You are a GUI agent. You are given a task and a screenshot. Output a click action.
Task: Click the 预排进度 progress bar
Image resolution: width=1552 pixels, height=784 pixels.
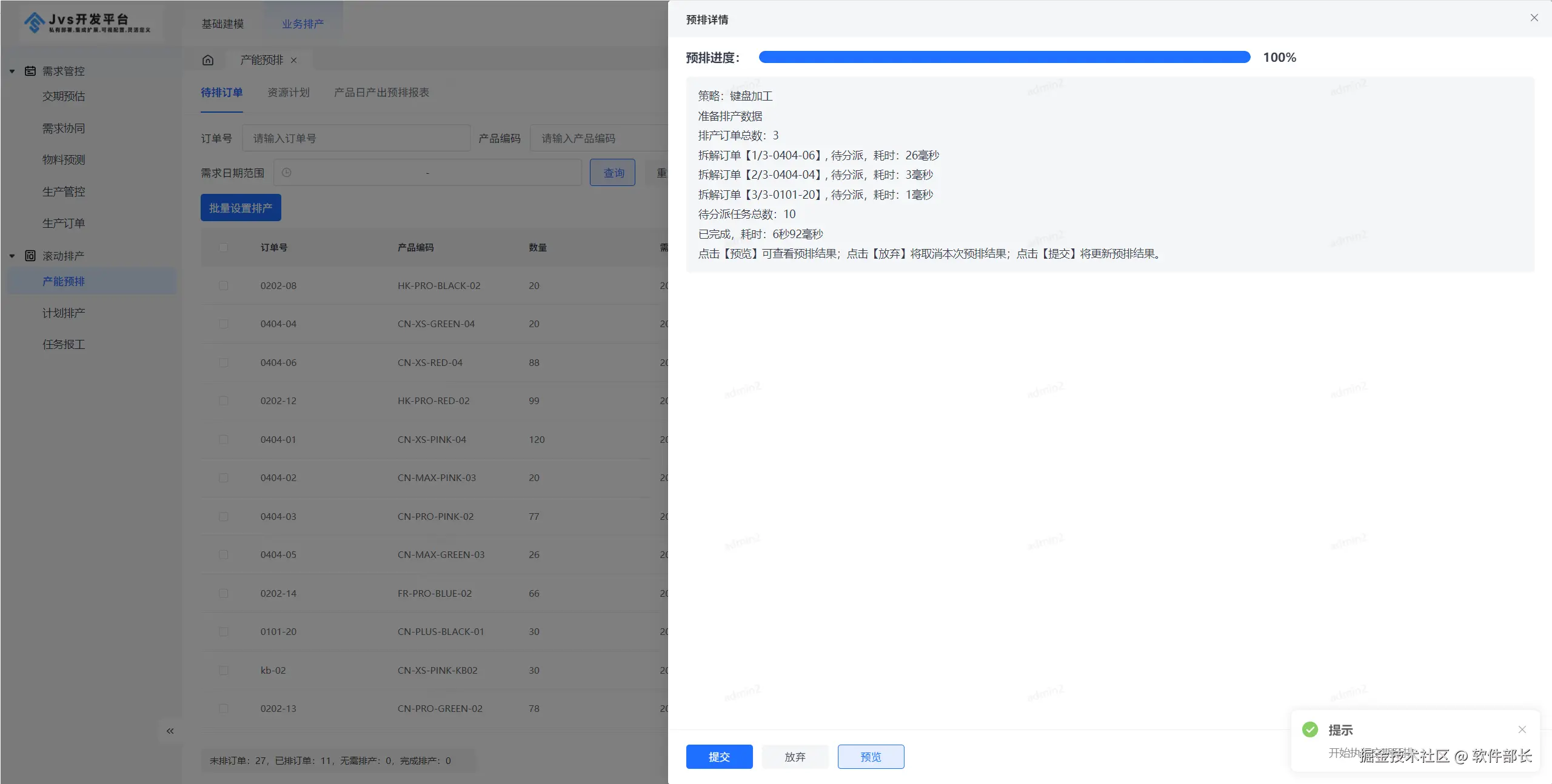[x=1004, y=57]
